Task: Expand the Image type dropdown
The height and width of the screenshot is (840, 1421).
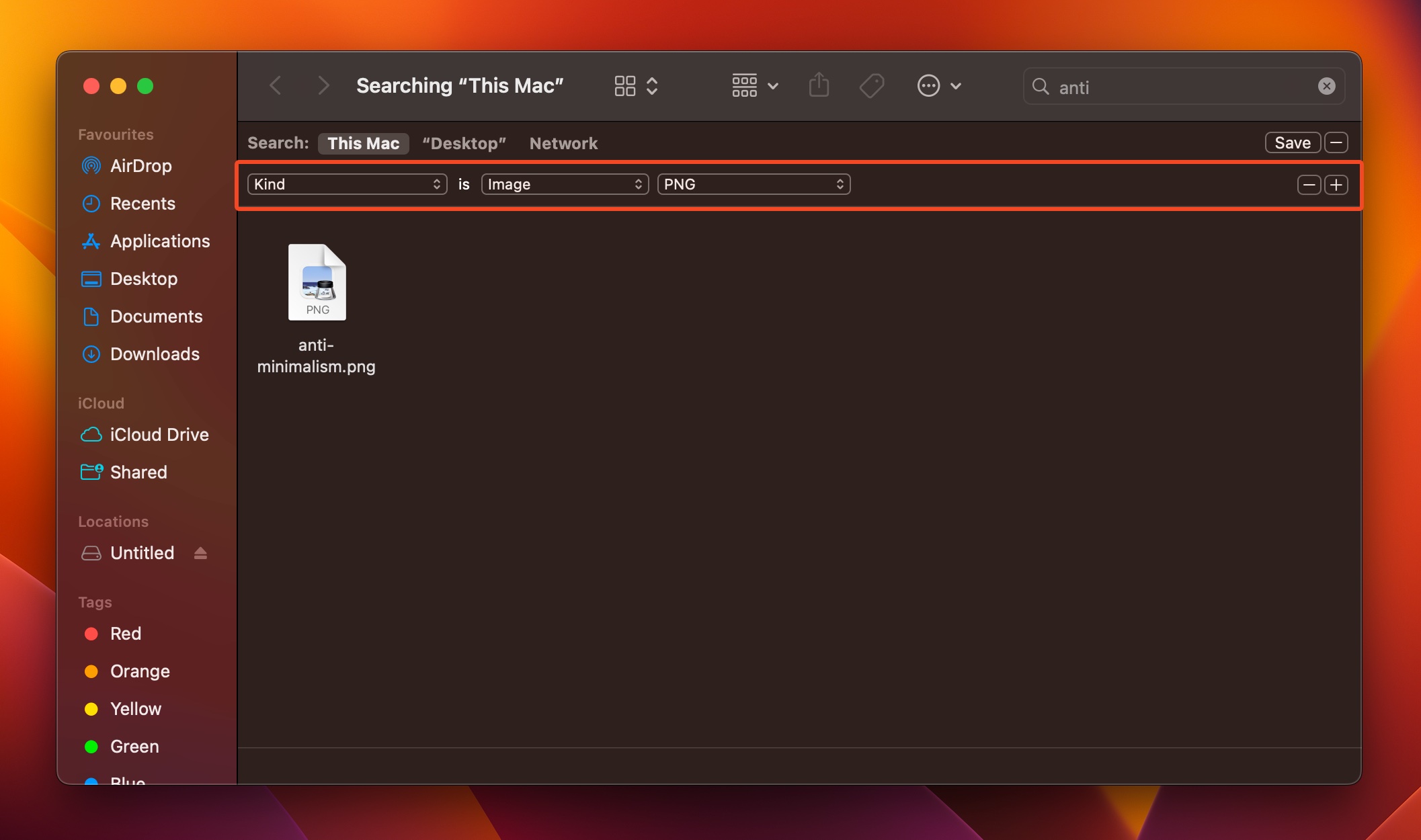Action: pyautogui.click(x=564, y=183)
